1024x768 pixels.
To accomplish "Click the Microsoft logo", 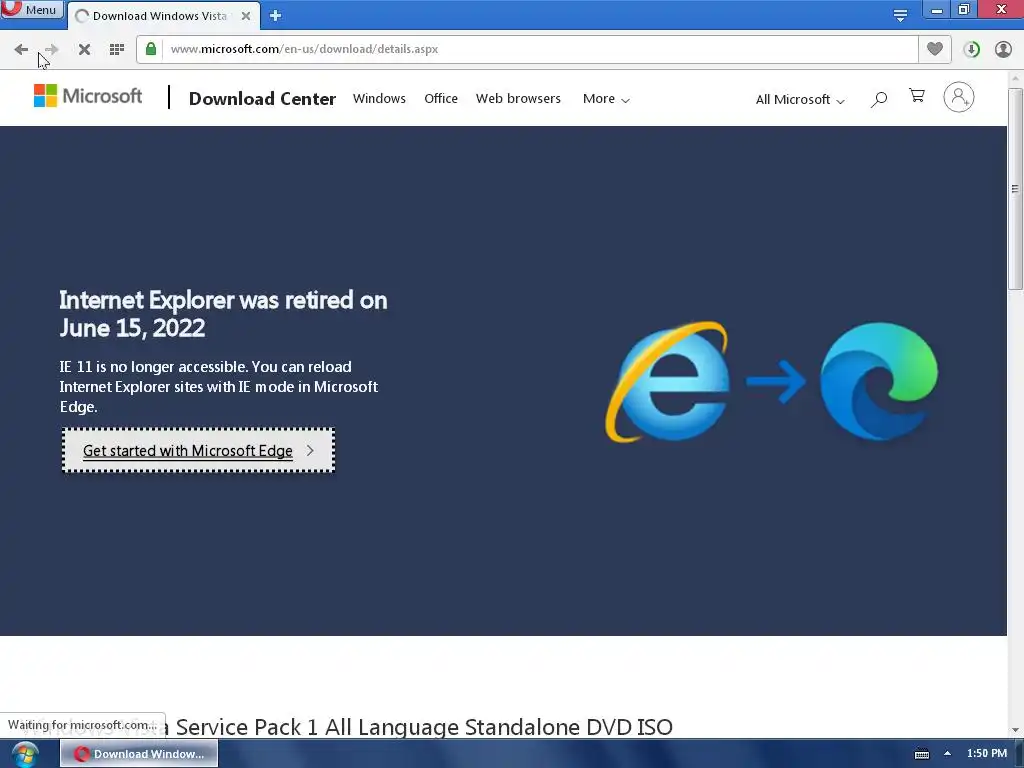I will [x=88, y=96].
